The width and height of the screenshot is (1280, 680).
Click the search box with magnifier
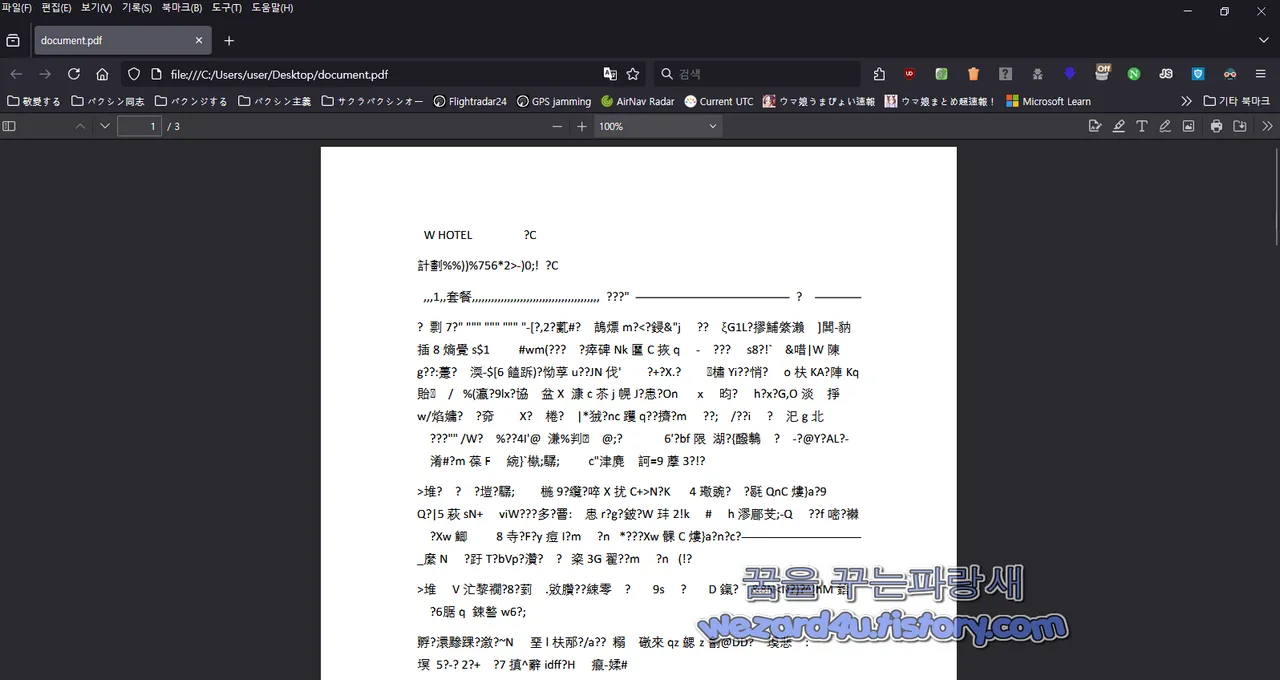point(757,74)
